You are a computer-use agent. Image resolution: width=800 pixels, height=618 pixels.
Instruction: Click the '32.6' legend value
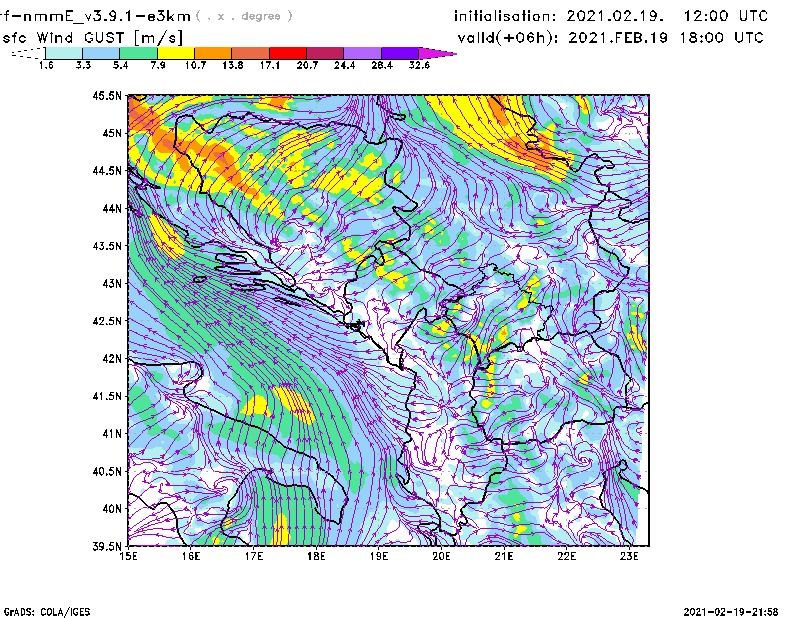(x=419, y=65)
